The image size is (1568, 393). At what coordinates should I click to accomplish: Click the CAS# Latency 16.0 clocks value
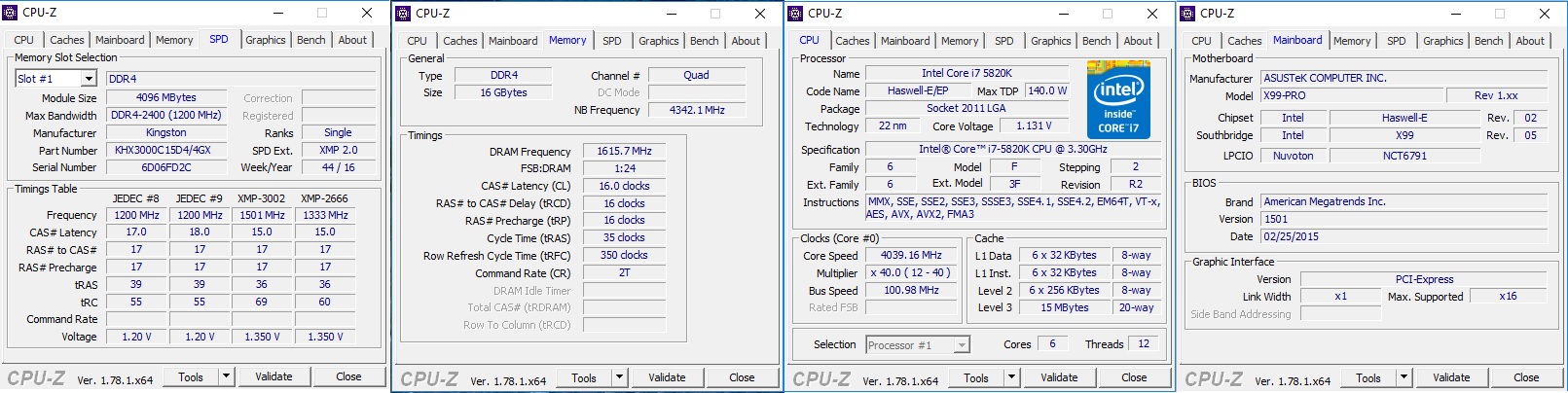click(x=624, y=186)
